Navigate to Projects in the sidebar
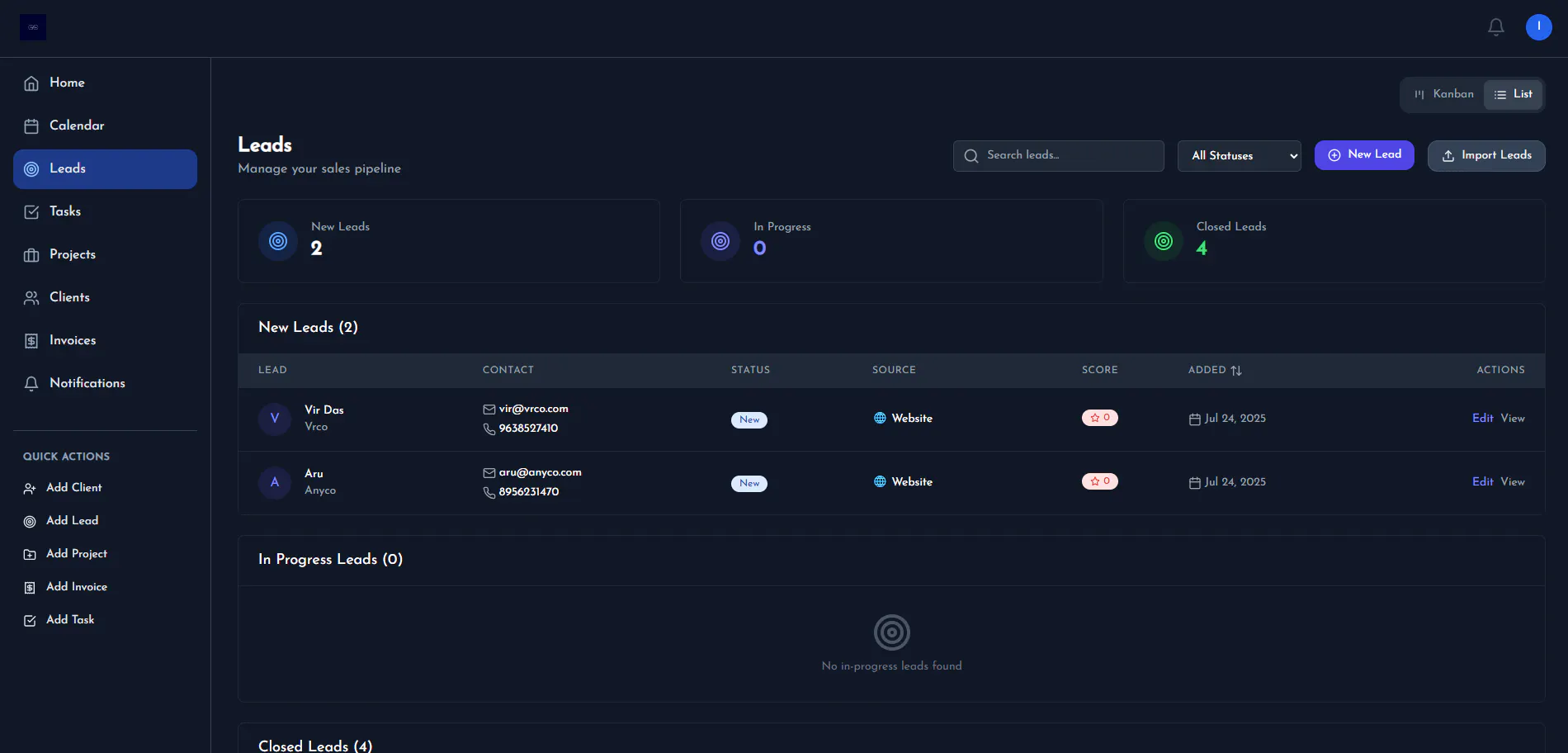 pyautogui.click(x=105, y=255)
